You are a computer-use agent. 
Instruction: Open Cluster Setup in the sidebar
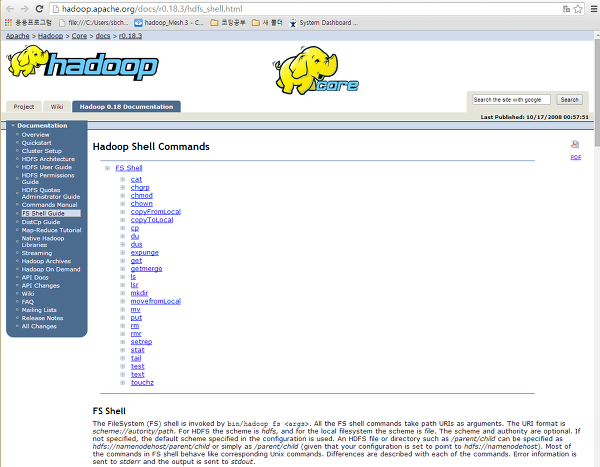tap(41, 151)
